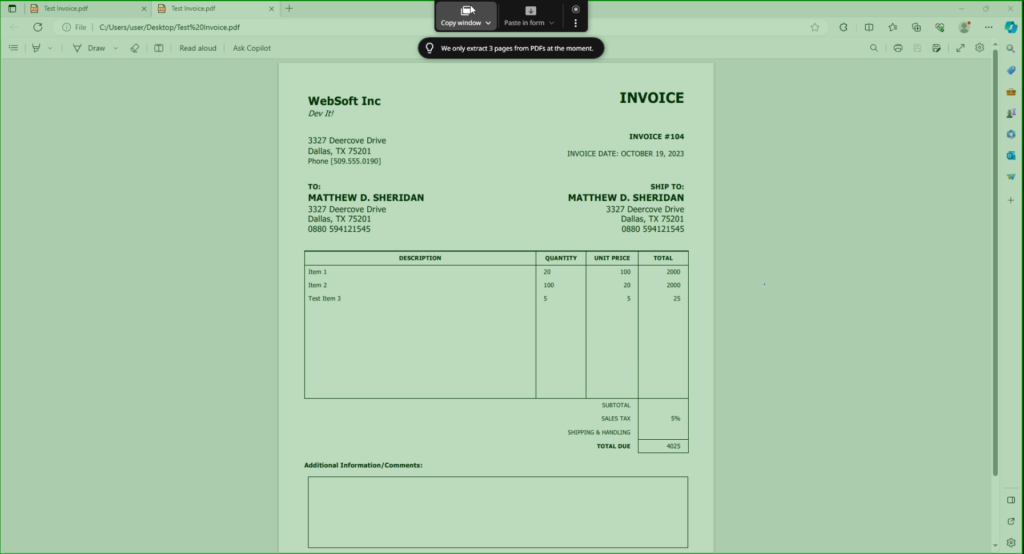Open sidebar Shopping tag icon
Image resolution: width=1024 pixels, height=554 pixels.
(x=1011, y=70)
